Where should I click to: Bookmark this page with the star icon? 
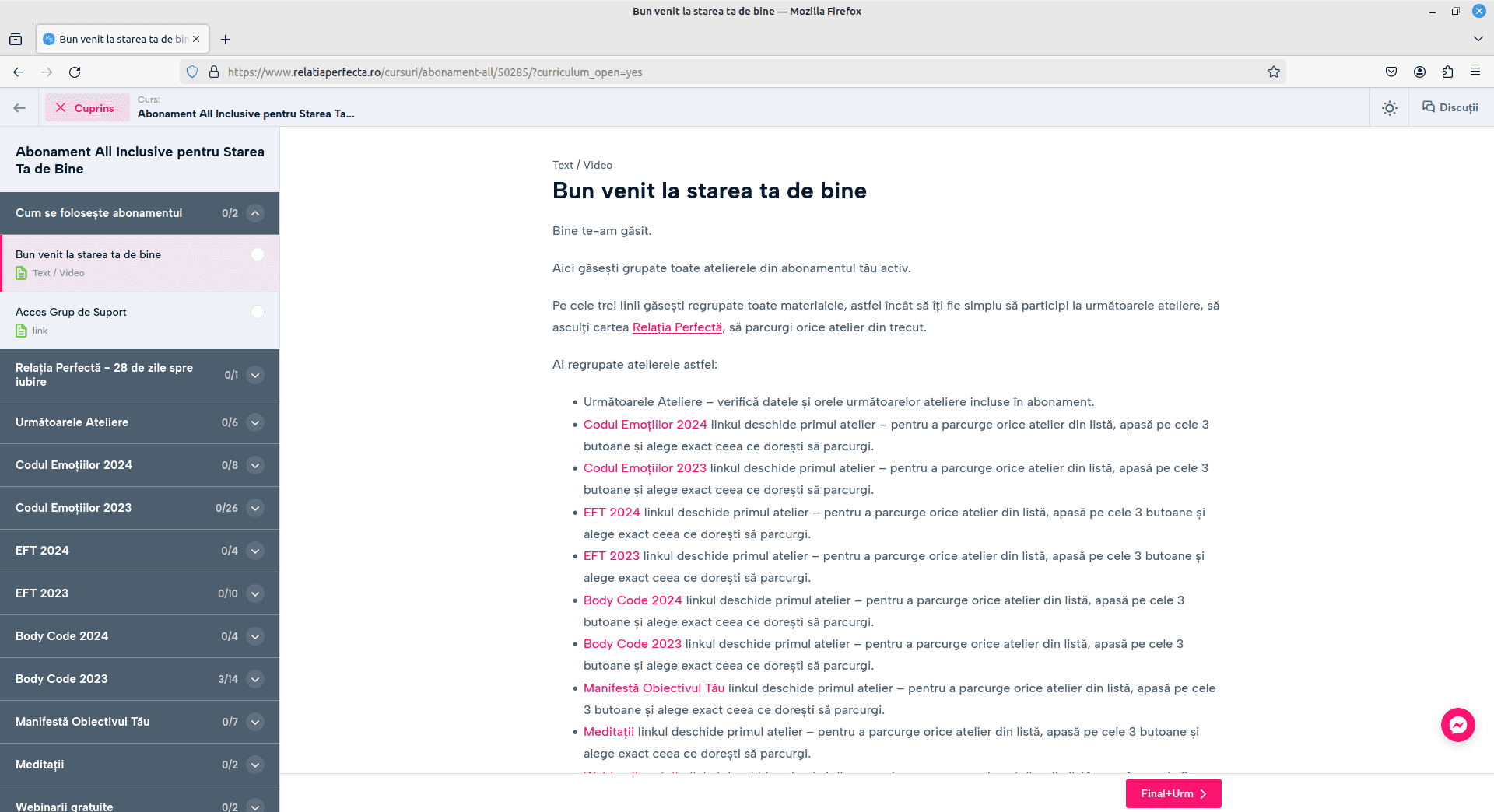point(1273,72)
